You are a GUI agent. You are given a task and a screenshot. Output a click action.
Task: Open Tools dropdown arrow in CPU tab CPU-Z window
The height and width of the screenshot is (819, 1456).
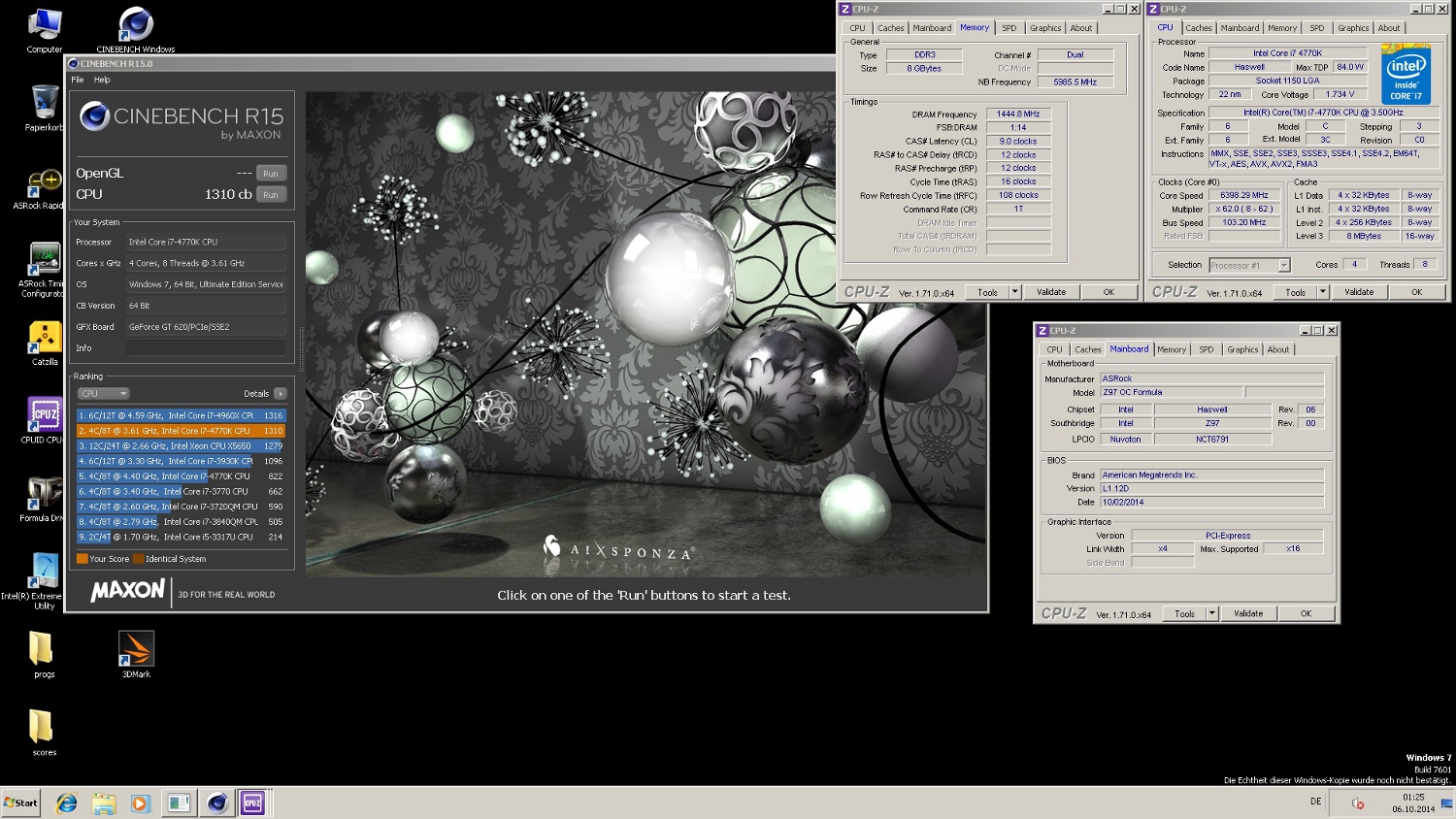point(1323,292)
